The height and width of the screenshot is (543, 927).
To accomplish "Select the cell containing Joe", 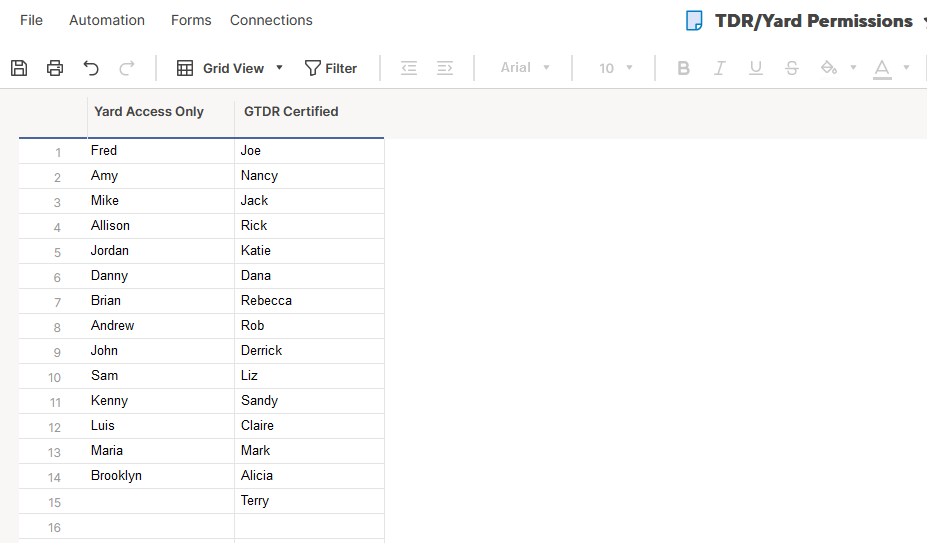I will click(309, 151).
